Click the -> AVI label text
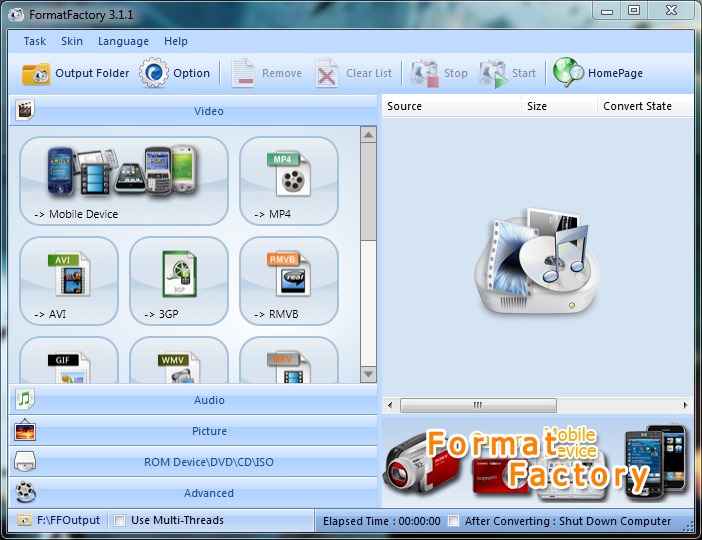Screen dimensions: 702x540 tap(50, 314)
